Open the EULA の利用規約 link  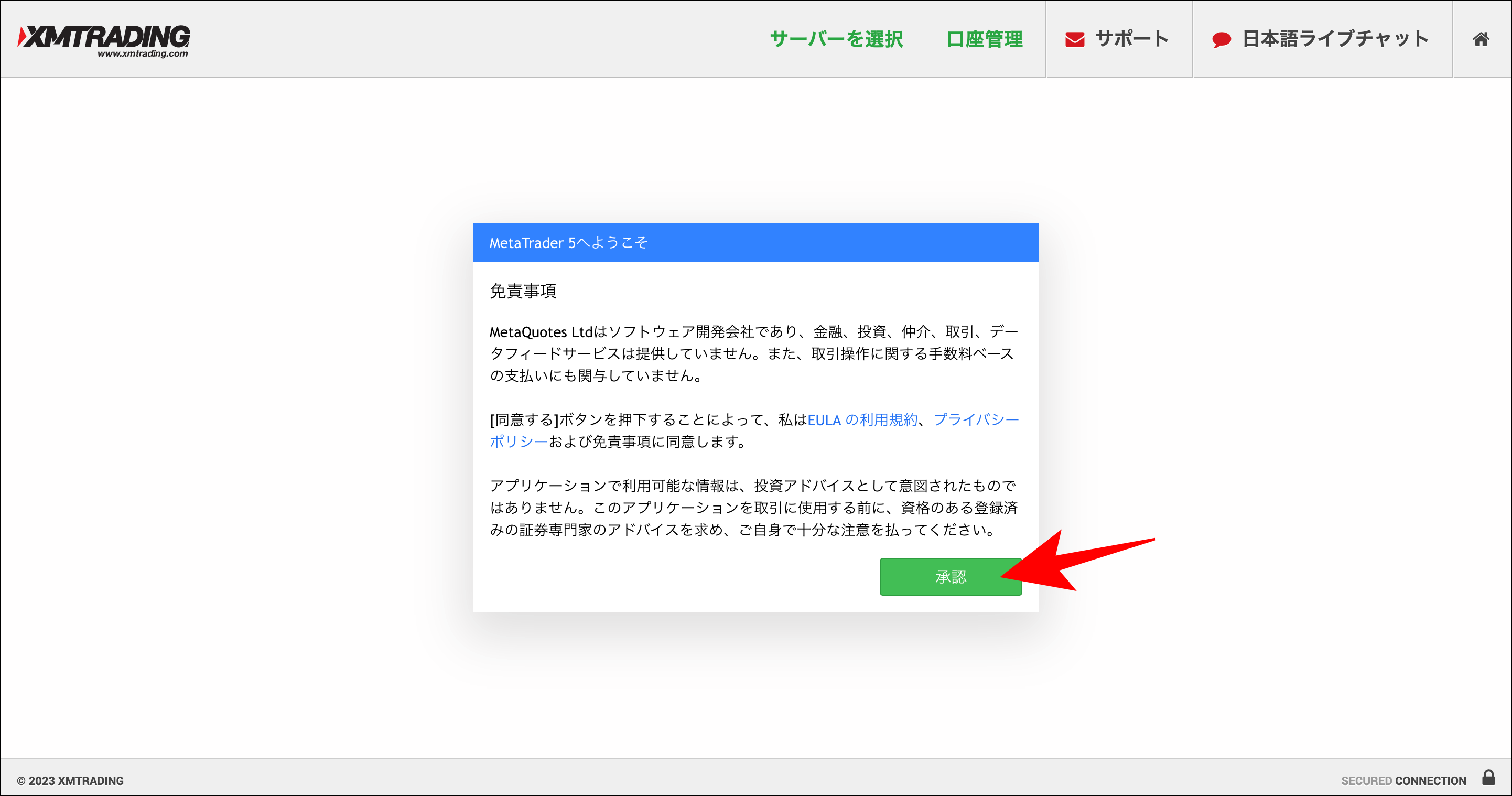coord(863,419)
